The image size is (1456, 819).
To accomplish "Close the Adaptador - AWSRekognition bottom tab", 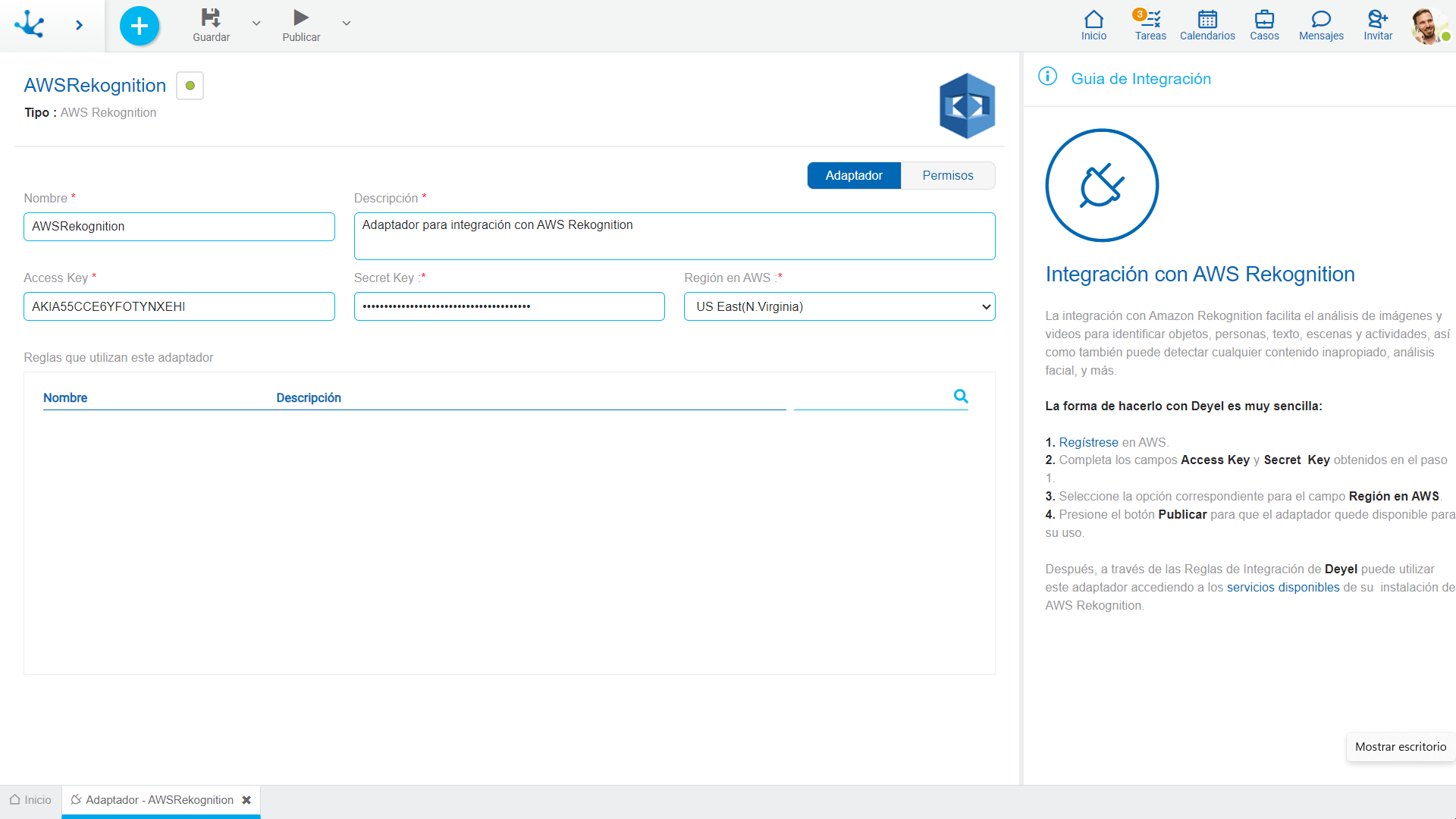I will click(246, 800).
